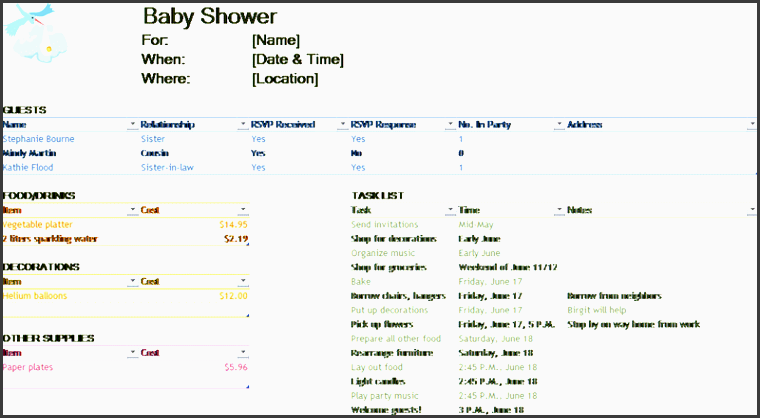Open Food/Drinks Cost filter dropdown
760x418 pixels.
tap(243, 211)
